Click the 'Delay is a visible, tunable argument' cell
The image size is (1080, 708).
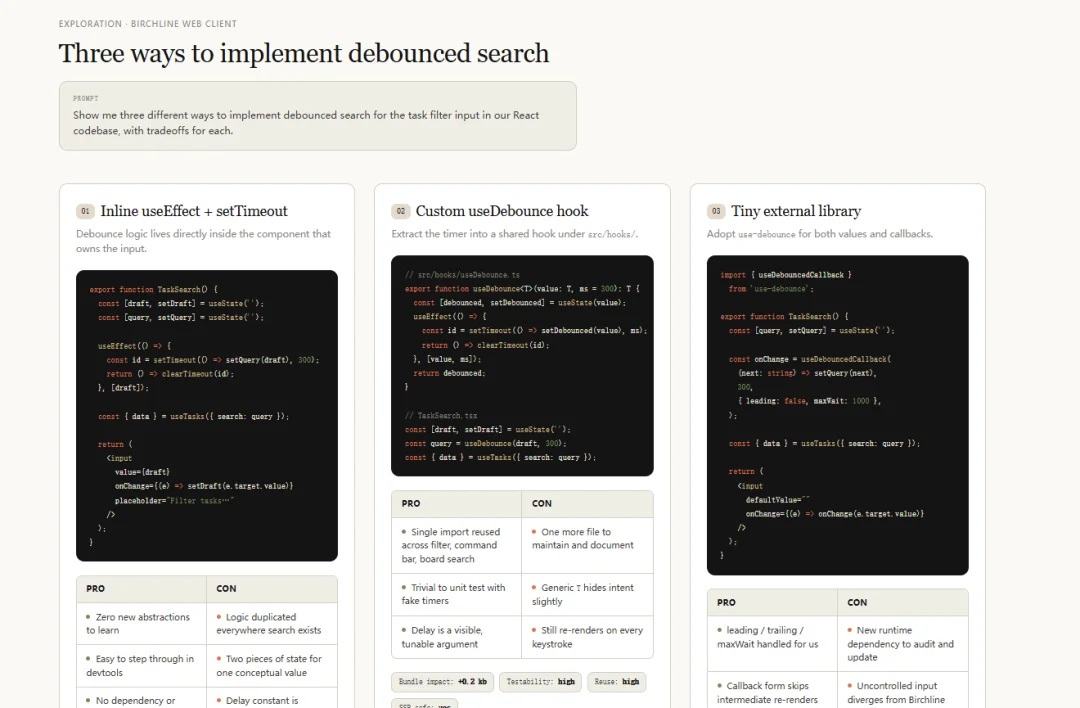point(457,637)
